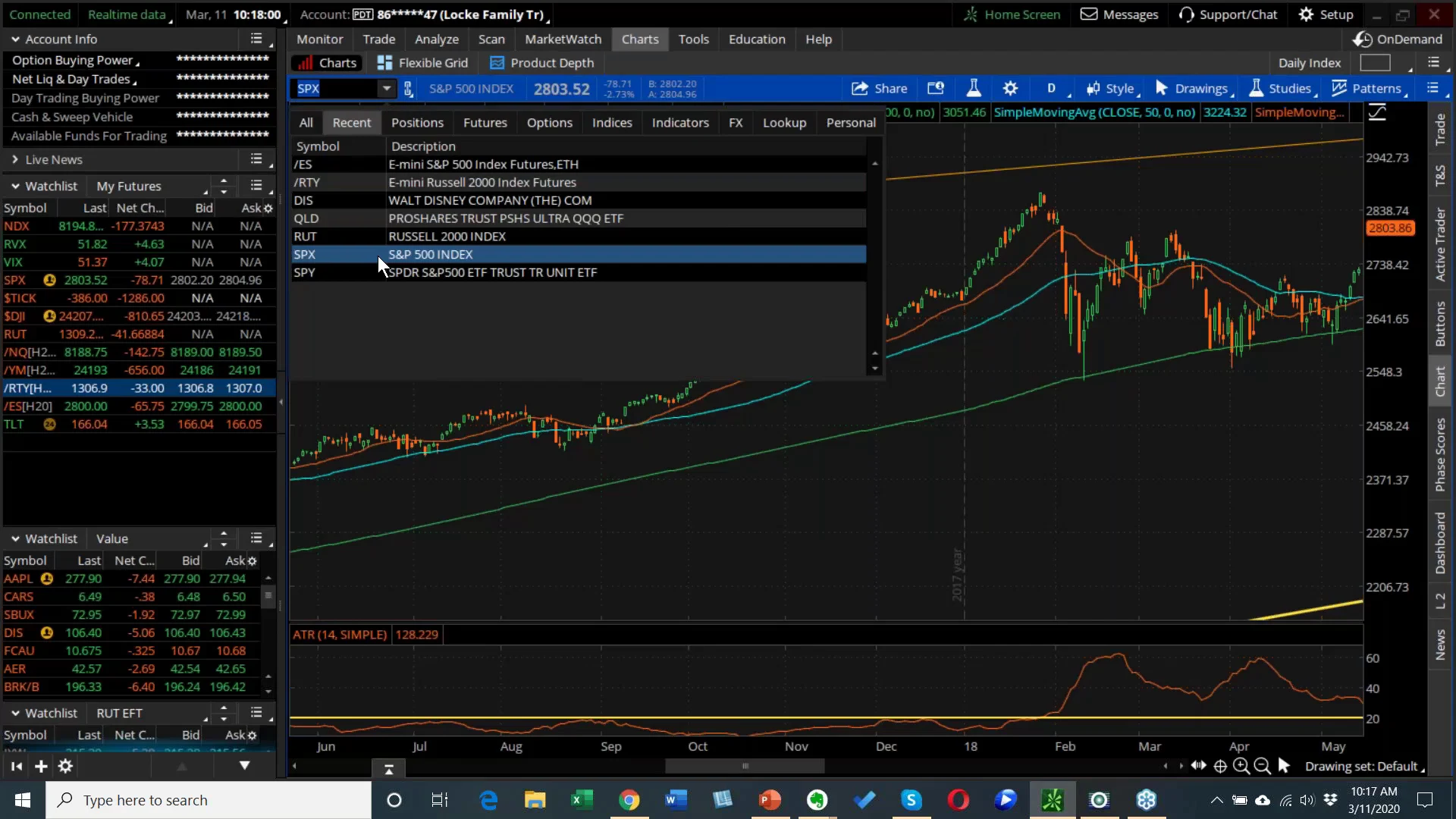This screenshot has width=1456, height=819.
Task: Open chart settings gear icon
Action: 1010,89
